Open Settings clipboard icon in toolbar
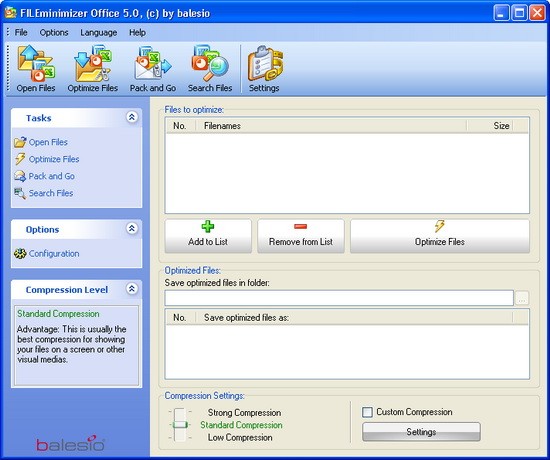 [x=264, y=69]
